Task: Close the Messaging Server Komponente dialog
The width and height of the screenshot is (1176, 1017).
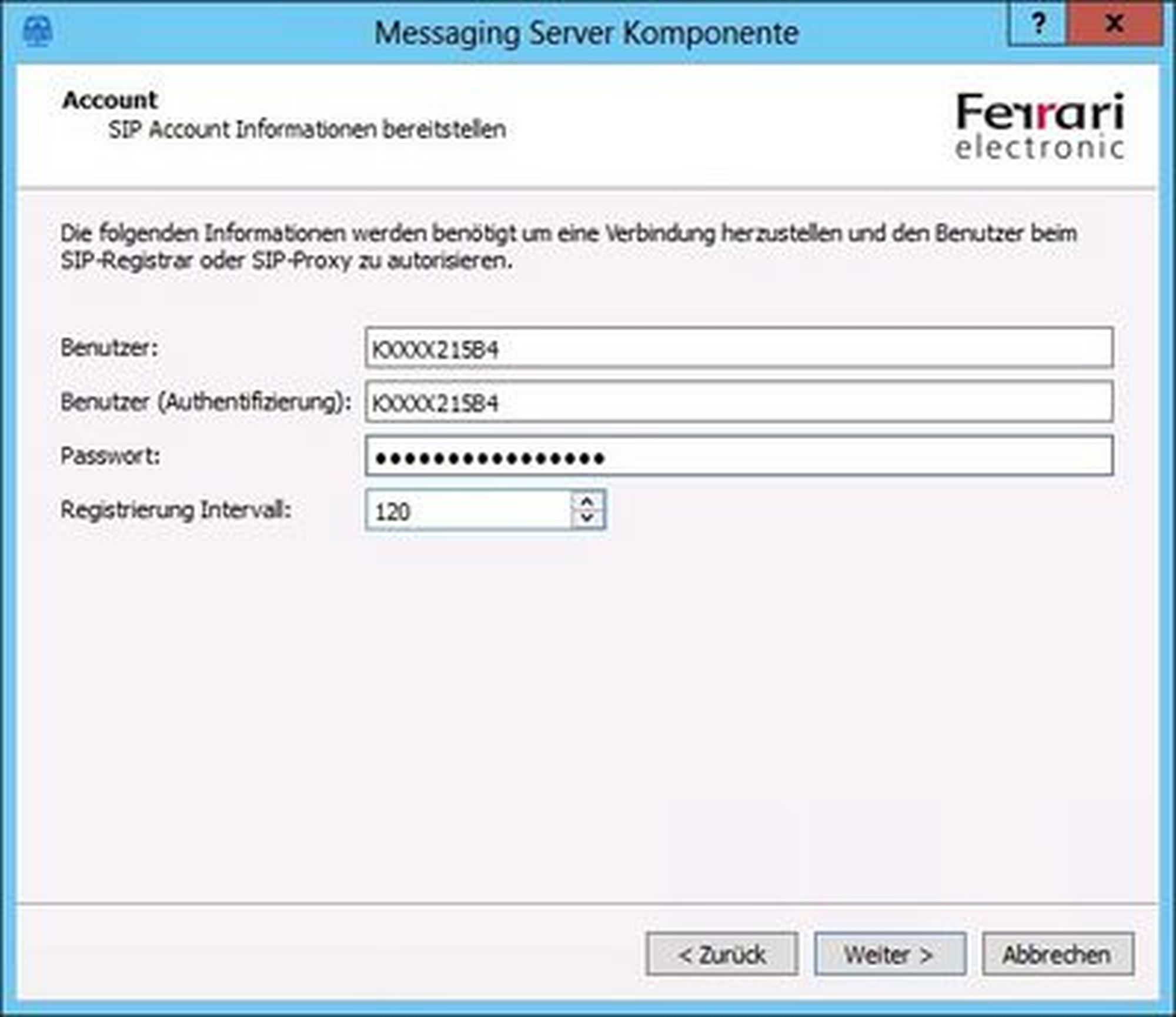Action: click(1114, 25)
